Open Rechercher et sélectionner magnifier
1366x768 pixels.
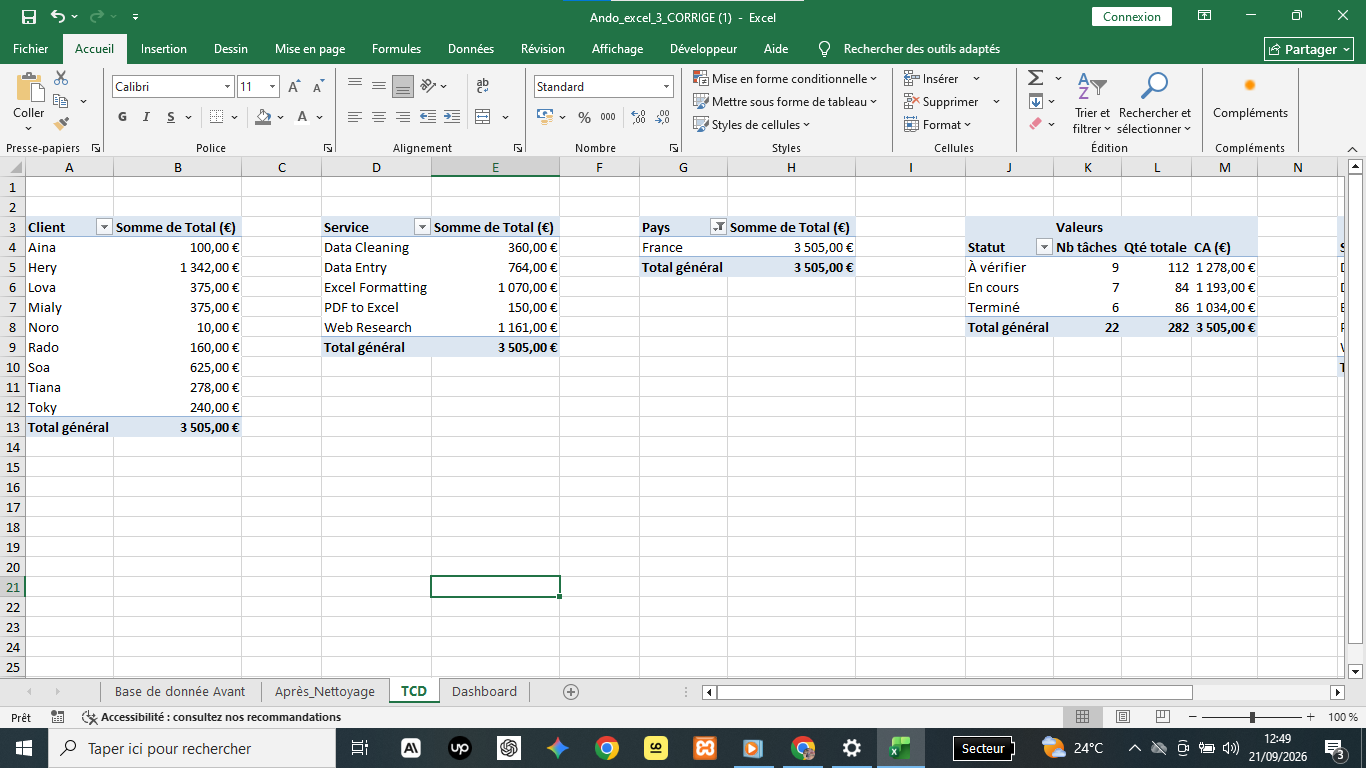click(1155, 87)
